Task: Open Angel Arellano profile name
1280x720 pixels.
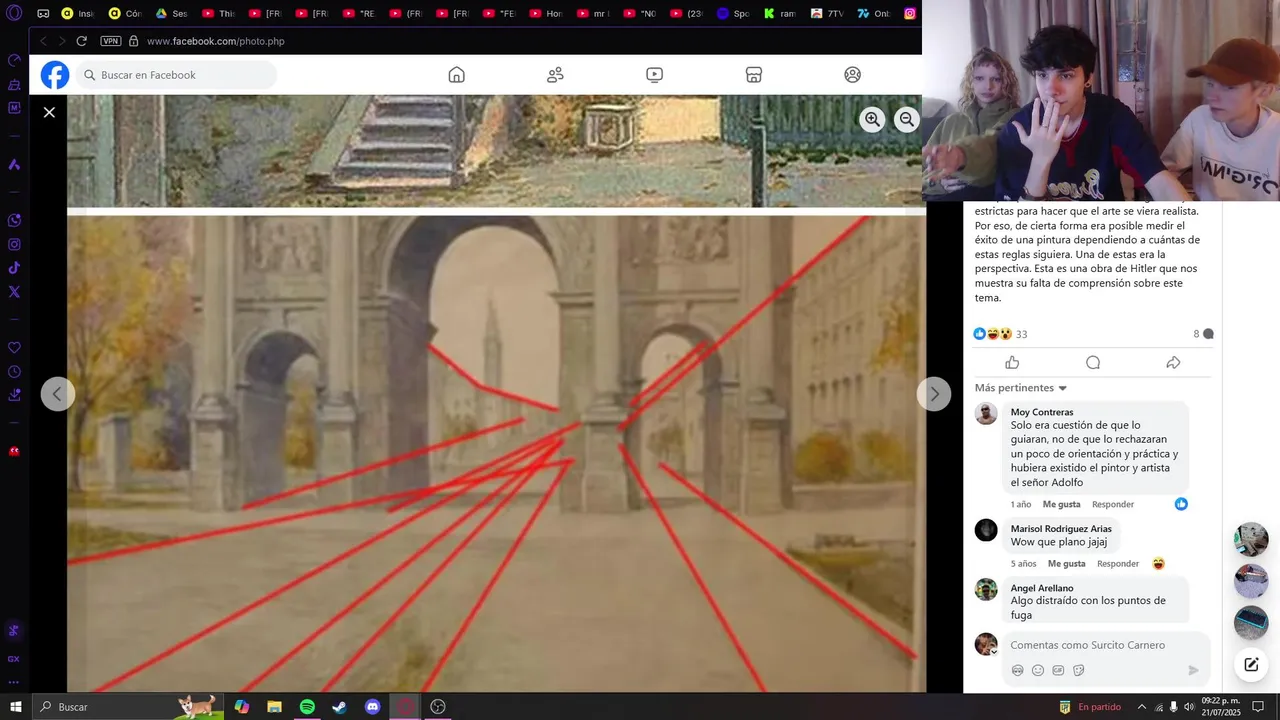Action: pos(1041,588)
